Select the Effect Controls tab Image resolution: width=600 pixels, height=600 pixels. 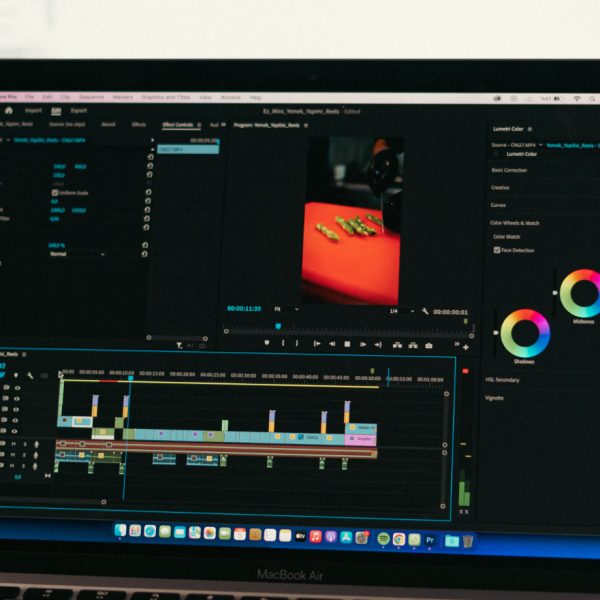178,125
